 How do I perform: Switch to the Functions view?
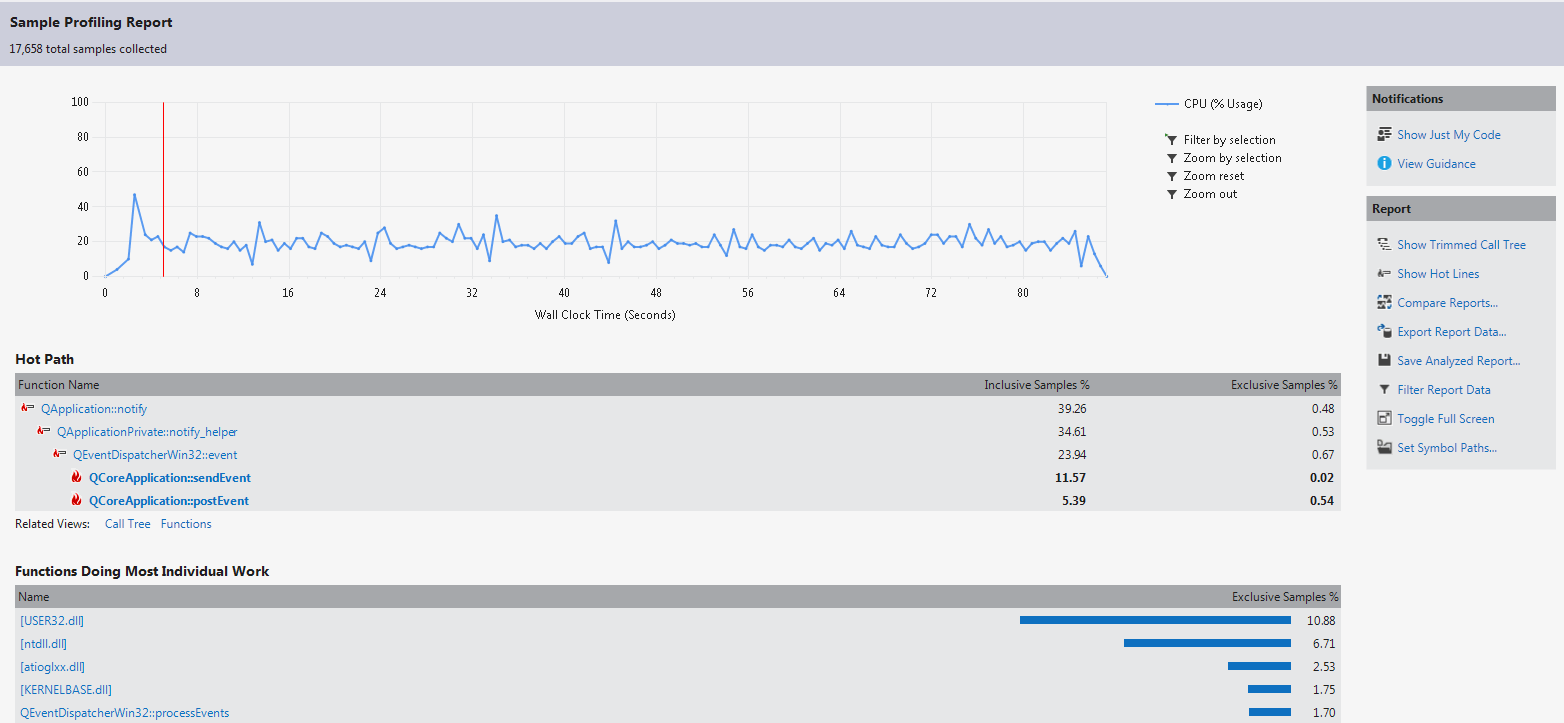tap(185, 523)
